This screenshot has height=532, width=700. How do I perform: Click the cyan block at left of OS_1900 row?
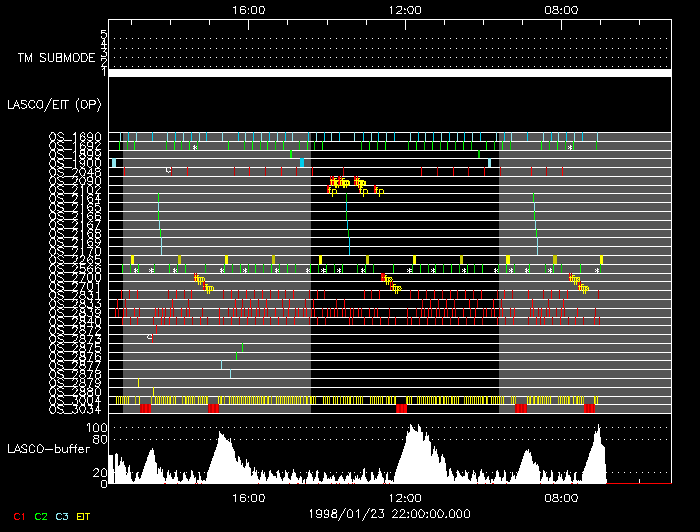(x=115, y=162)
